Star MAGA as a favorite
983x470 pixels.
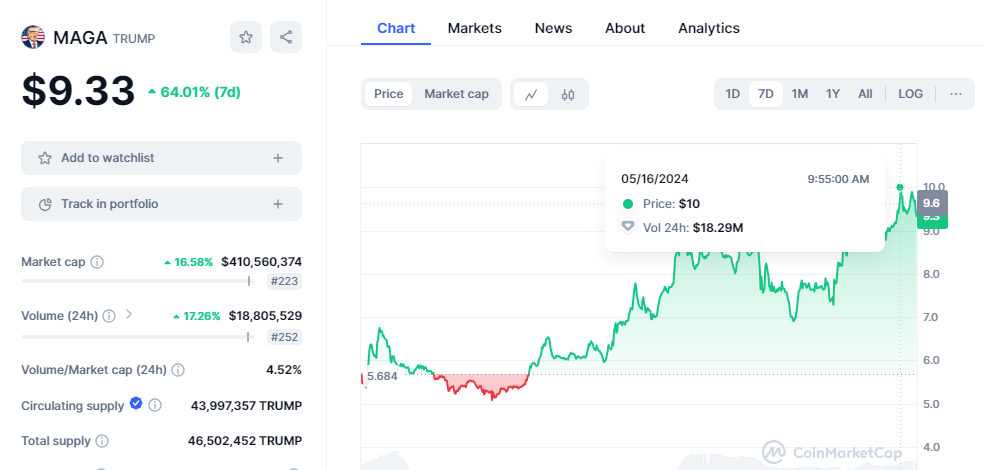click(x=246, y=37)
